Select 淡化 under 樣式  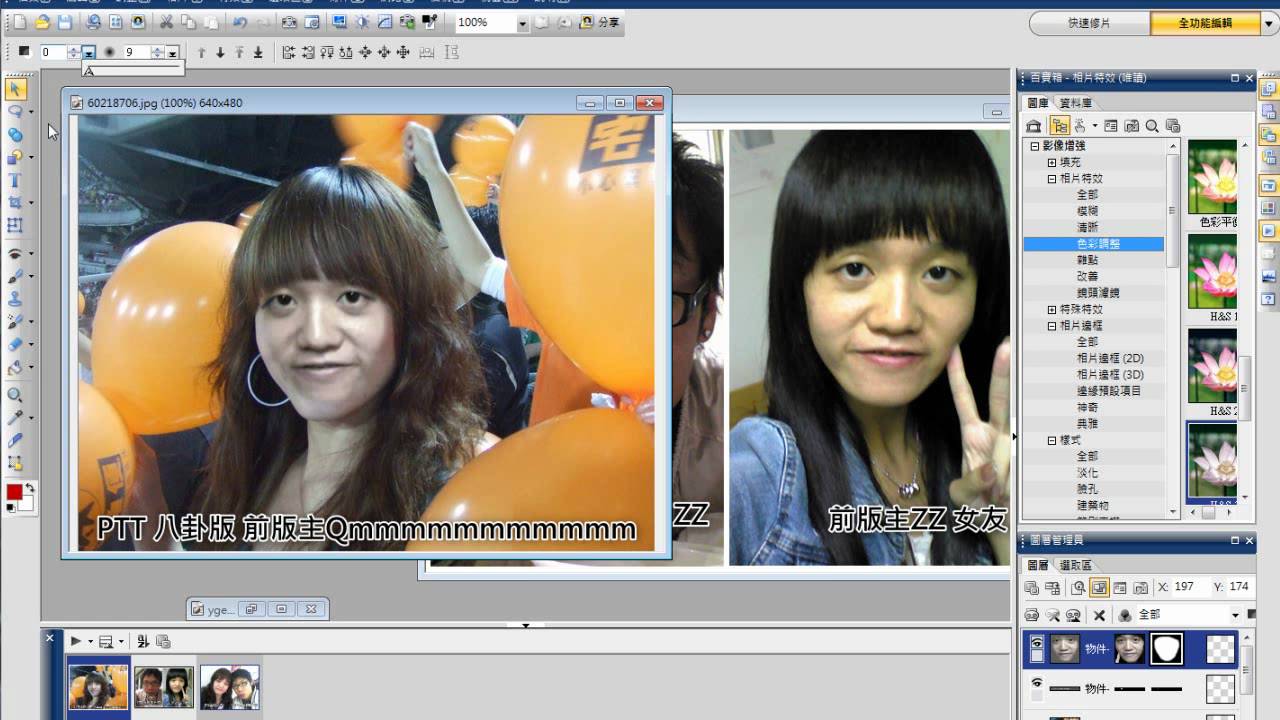(x=1087, y=473)
